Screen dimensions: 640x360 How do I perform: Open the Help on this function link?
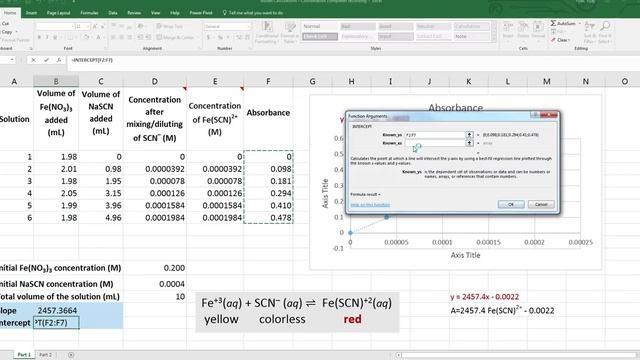pos(370,205)
